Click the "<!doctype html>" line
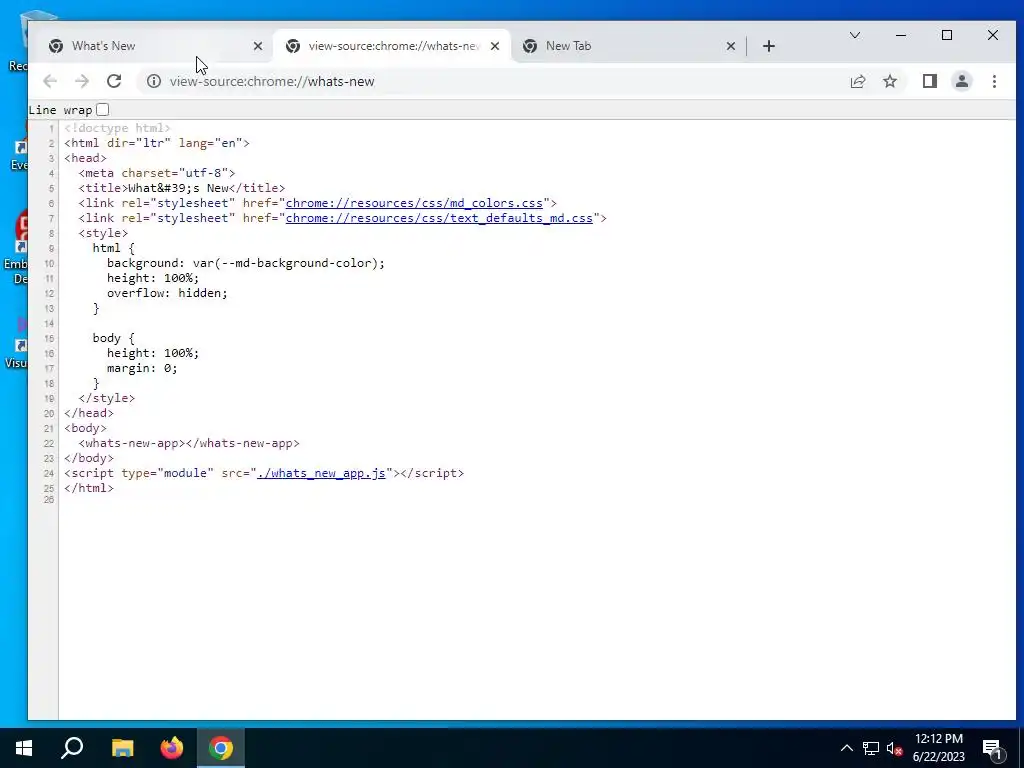Screen dimensions: 1024x768 click(118, 128)
